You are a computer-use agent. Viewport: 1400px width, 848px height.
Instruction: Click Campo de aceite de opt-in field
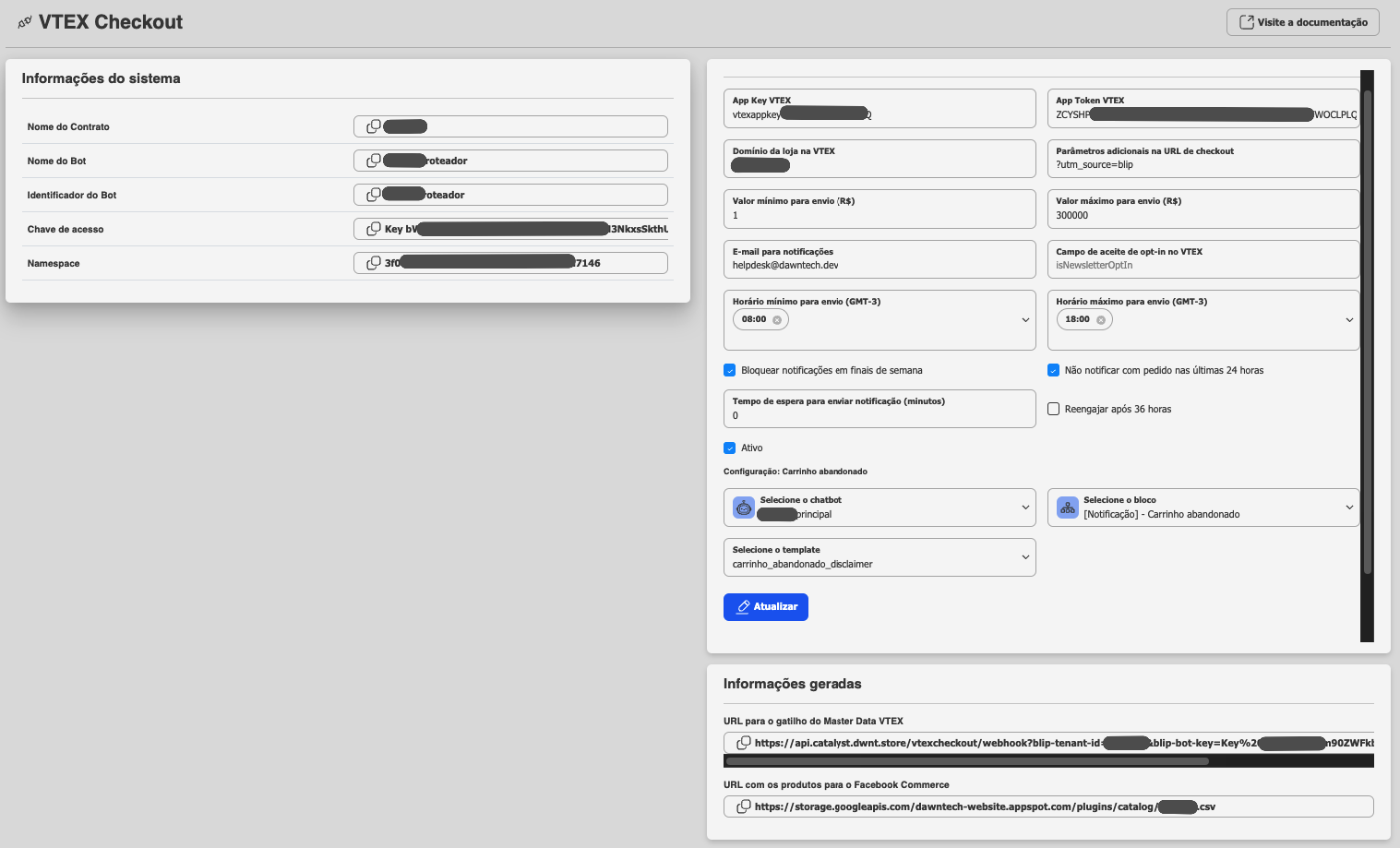pyautogui.click(x=1203, y=259)
